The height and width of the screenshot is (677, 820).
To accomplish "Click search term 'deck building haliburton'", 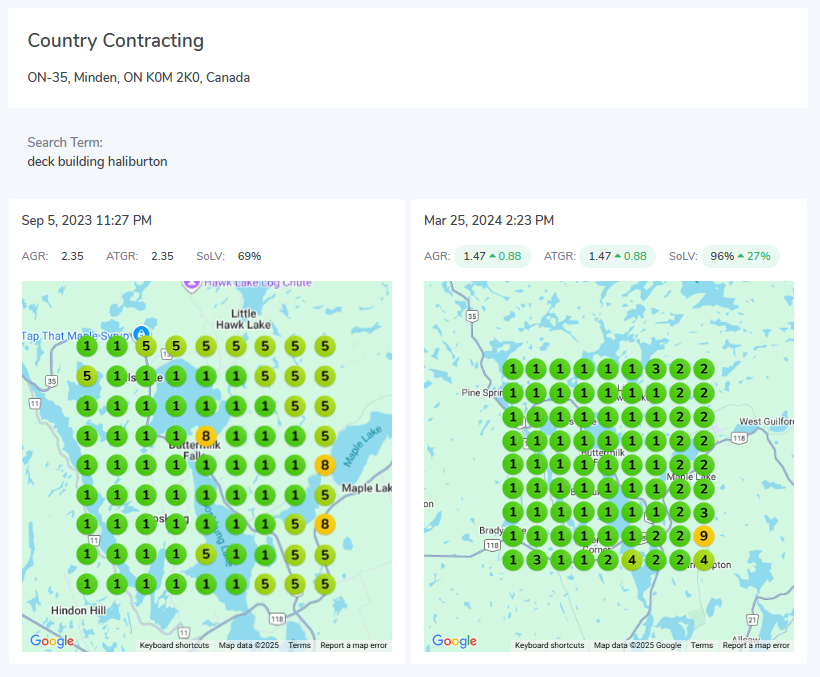I will pyautogui.click(x=97, y=162).
